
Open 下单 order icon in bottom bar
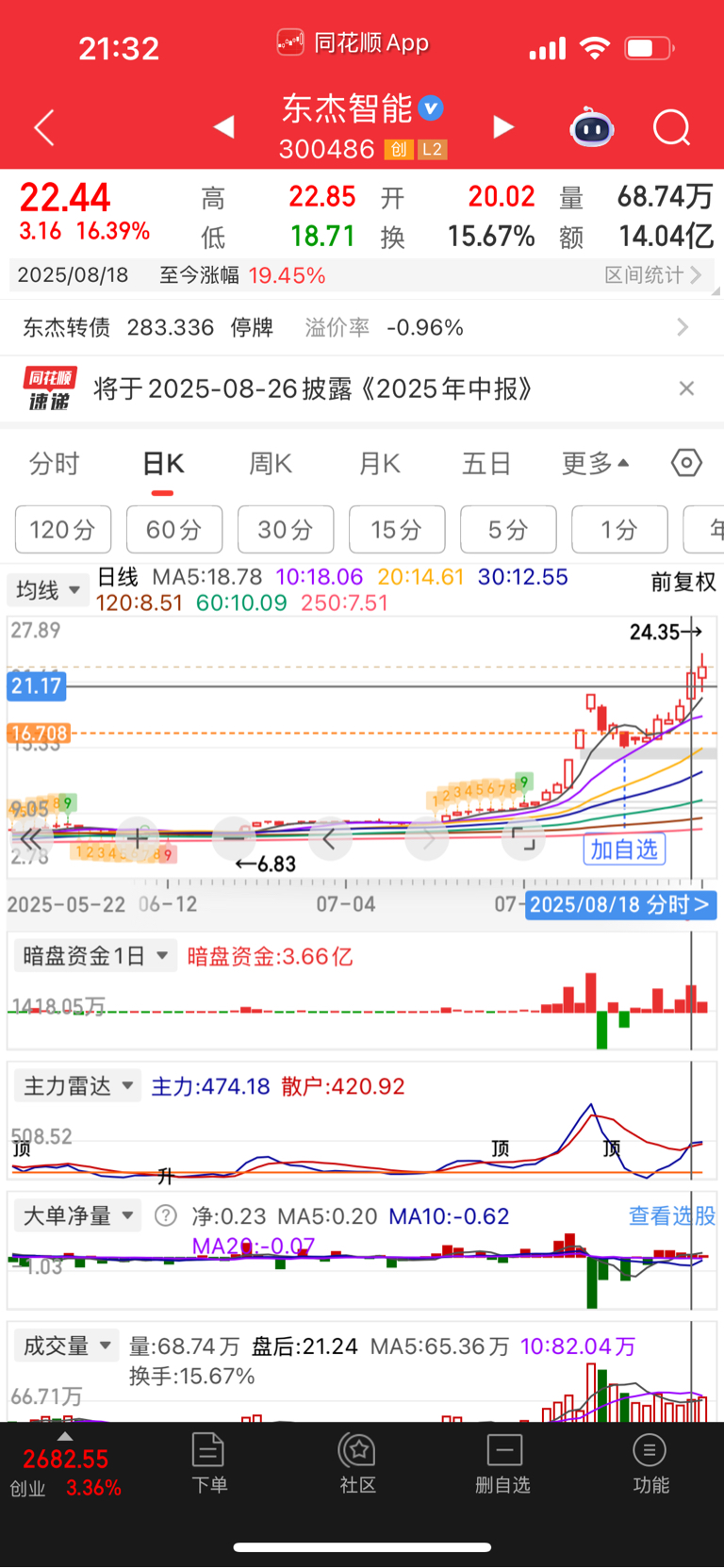pos(209,1463)
